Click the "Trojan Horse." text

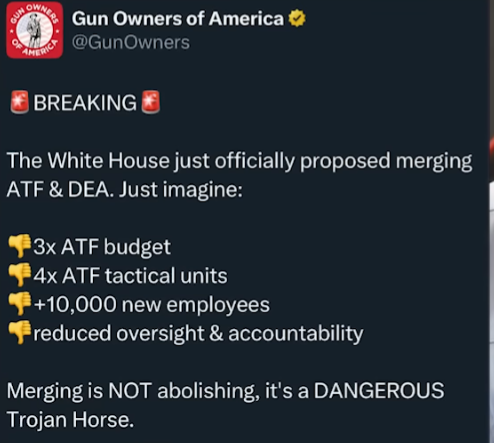[70, 420]
